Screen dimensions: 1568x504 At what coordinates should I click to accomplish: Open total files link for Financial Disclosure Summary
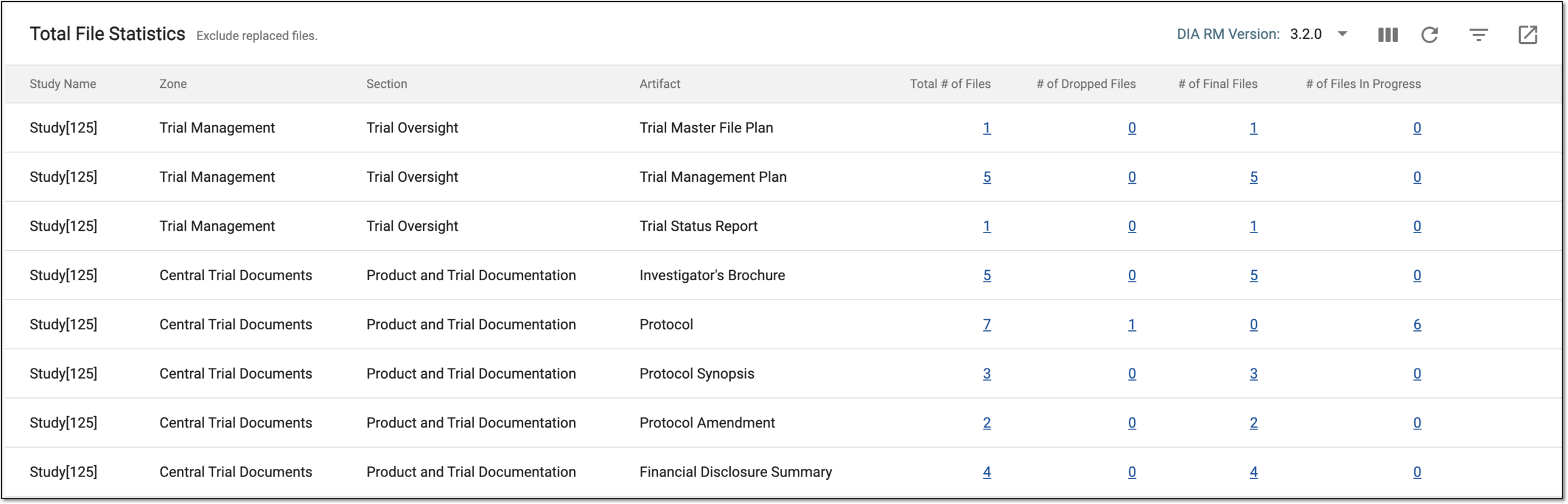coord(987,473)
